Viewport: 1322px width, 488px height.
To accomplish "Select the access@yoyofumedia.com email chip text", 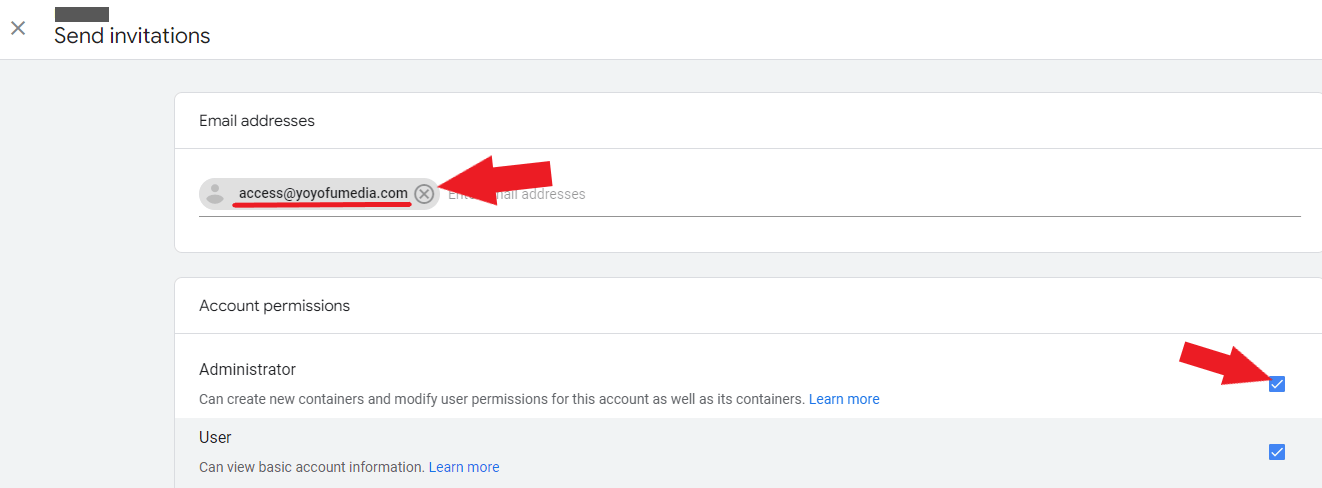I will point(323,193).
